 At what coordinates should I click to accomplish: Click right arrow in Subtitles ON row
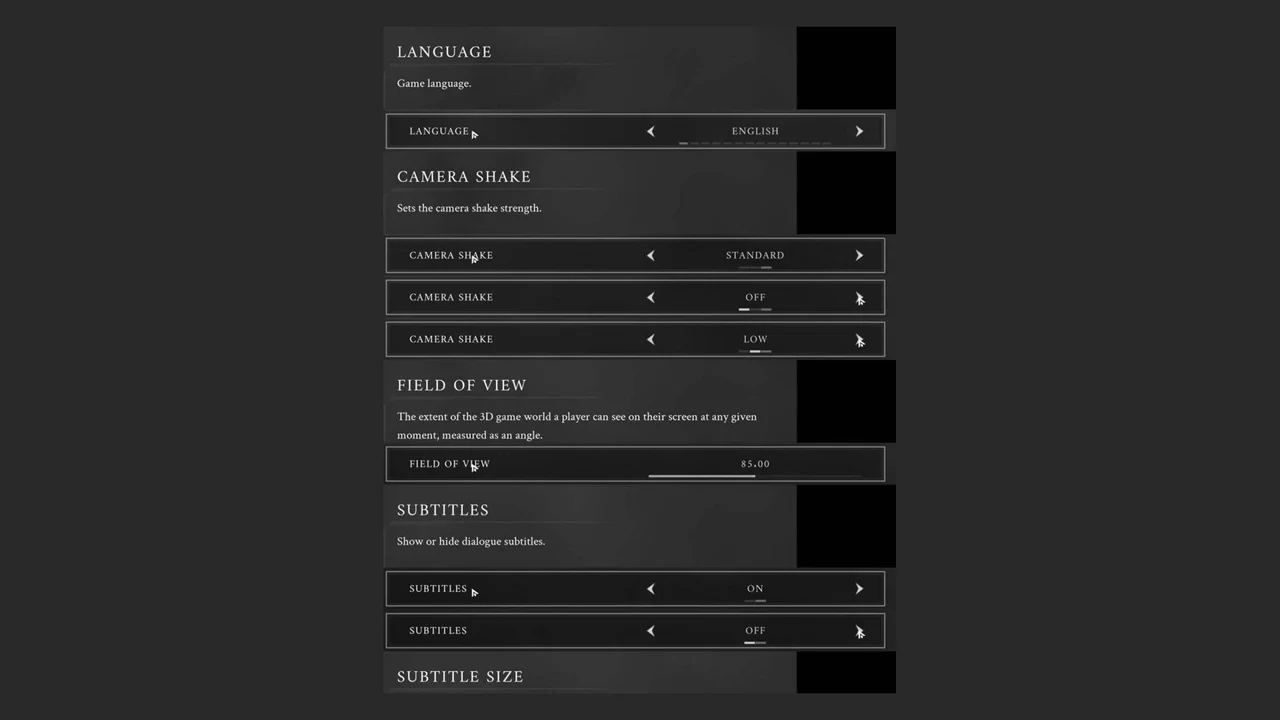(x=859, y=589)
